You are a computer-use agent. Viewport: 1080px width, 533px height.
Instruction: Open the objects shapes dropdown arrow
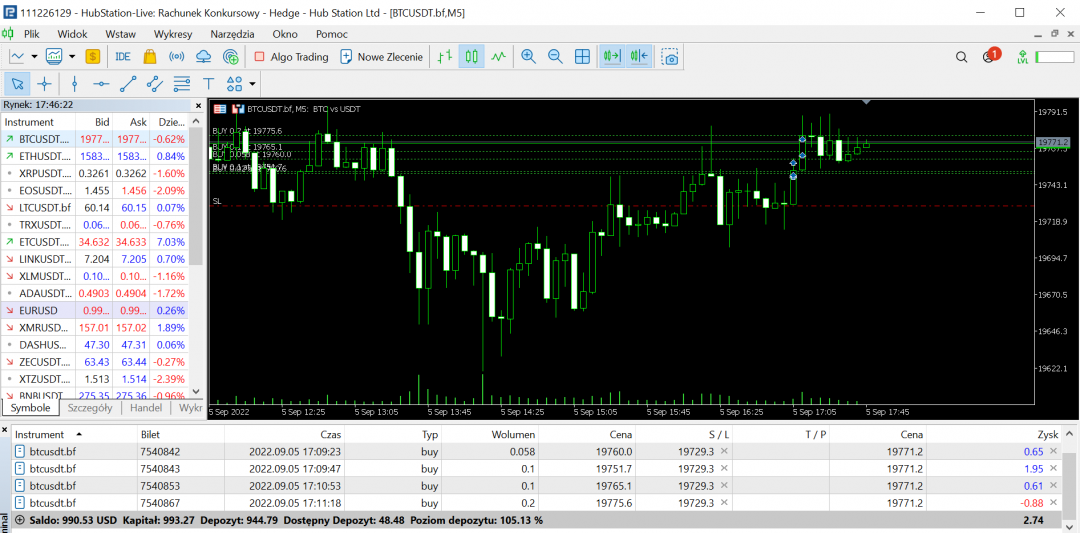[253, 84]
